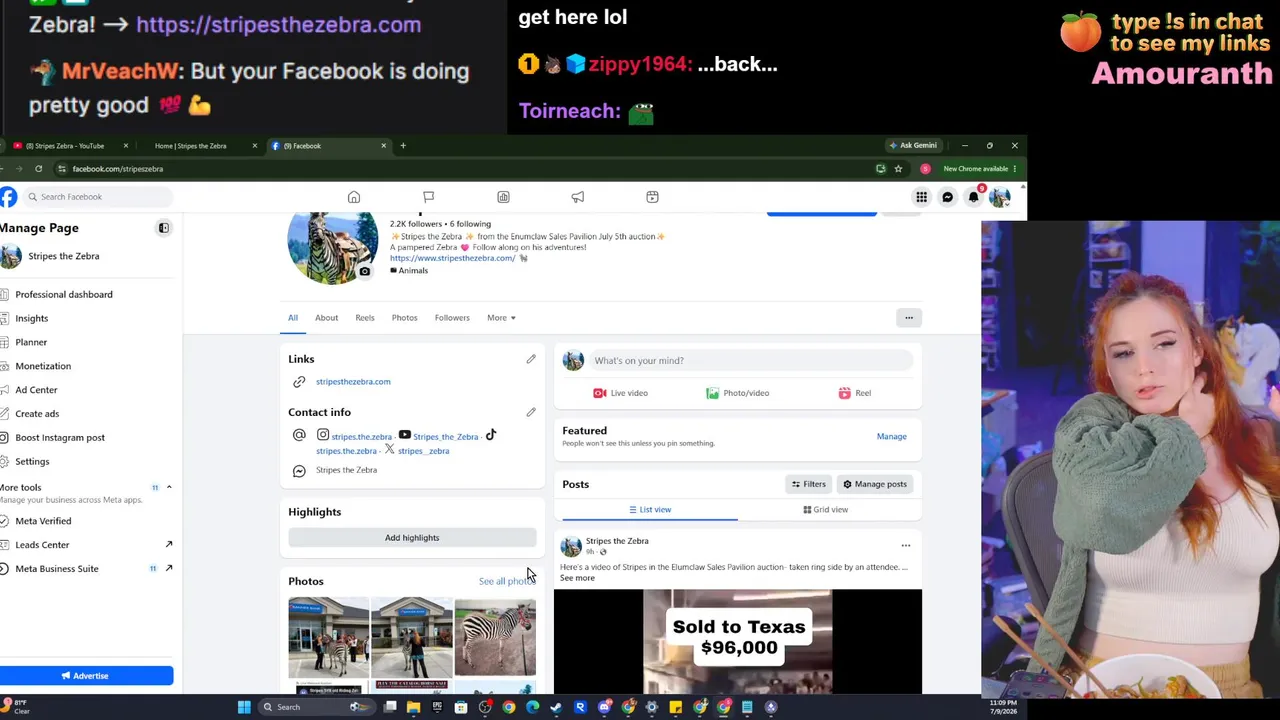1280x720 pixels.
Task: Create a Reel from the composer
Action: (855, 393)
